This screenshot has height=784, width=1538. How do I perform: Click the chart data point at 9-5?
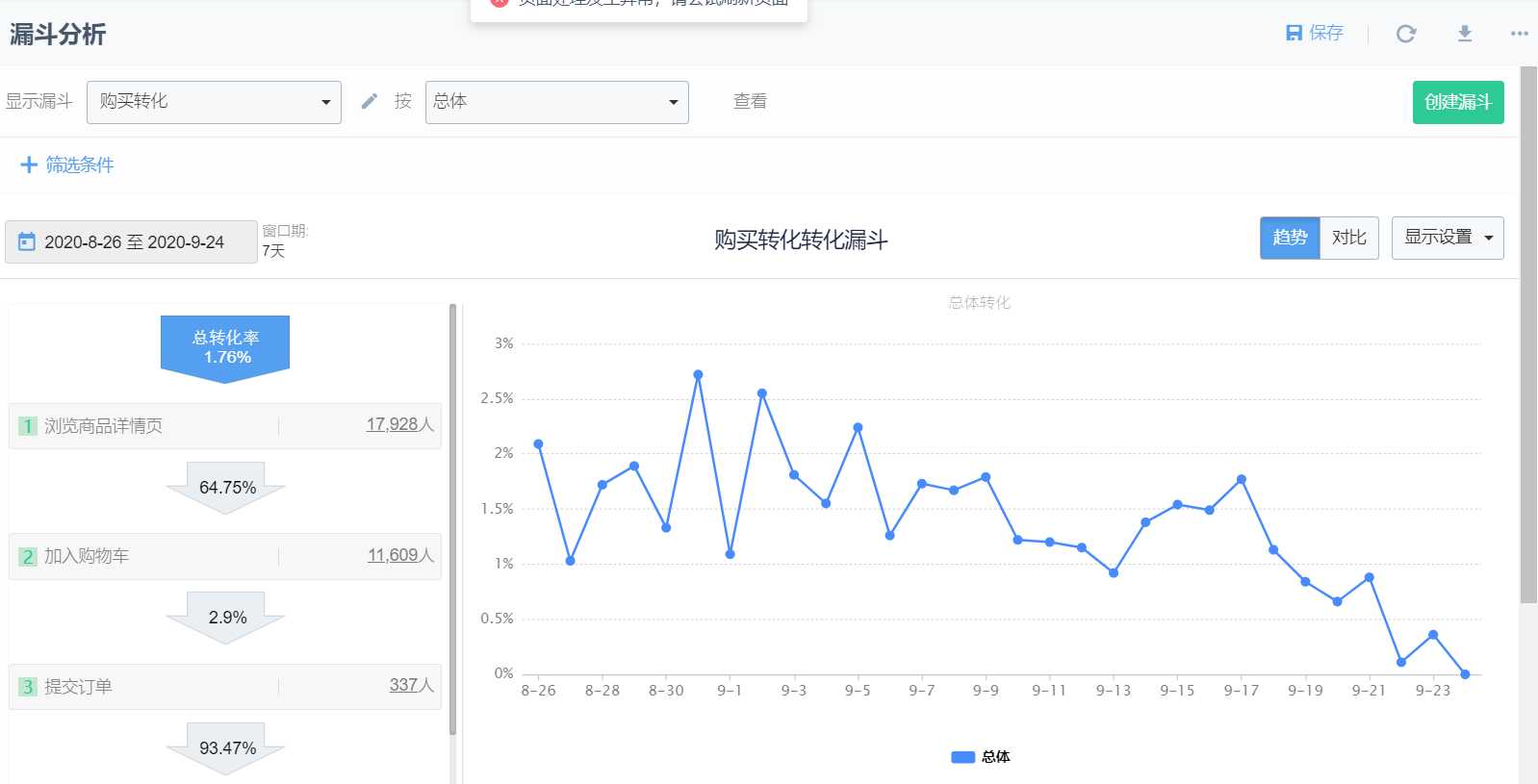(x=858, y=427)
